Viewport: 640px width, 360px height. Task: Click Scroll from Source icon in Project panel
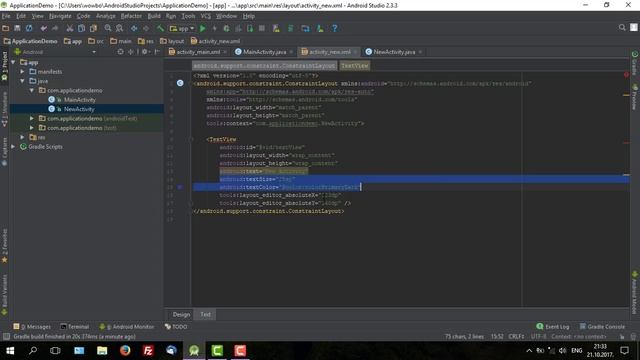click(120, 52)
